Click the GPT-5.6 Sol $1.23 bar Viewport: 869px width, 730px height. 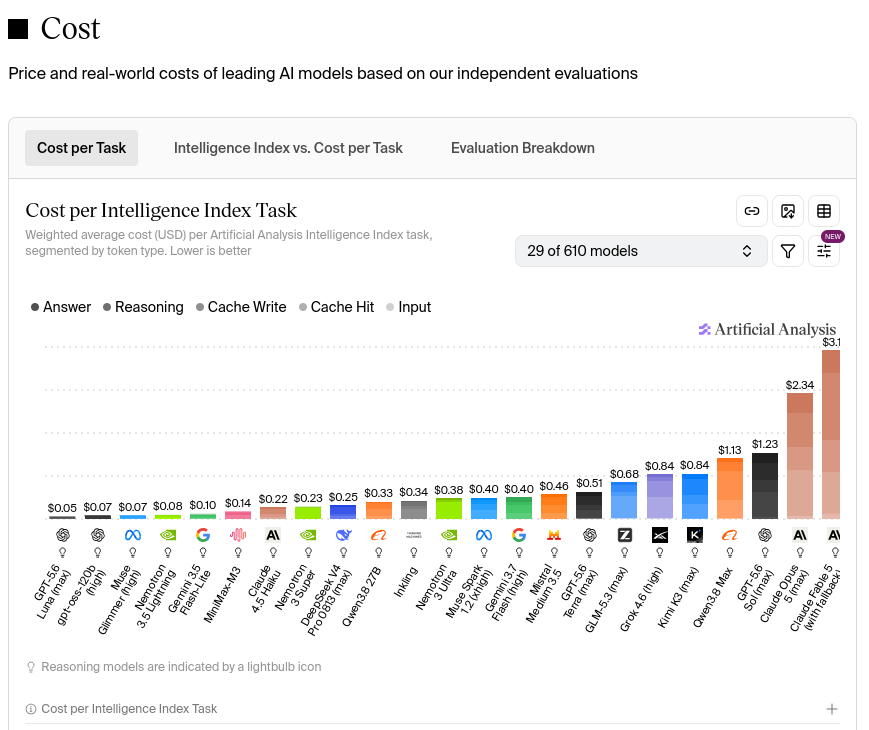click(765, 486)
